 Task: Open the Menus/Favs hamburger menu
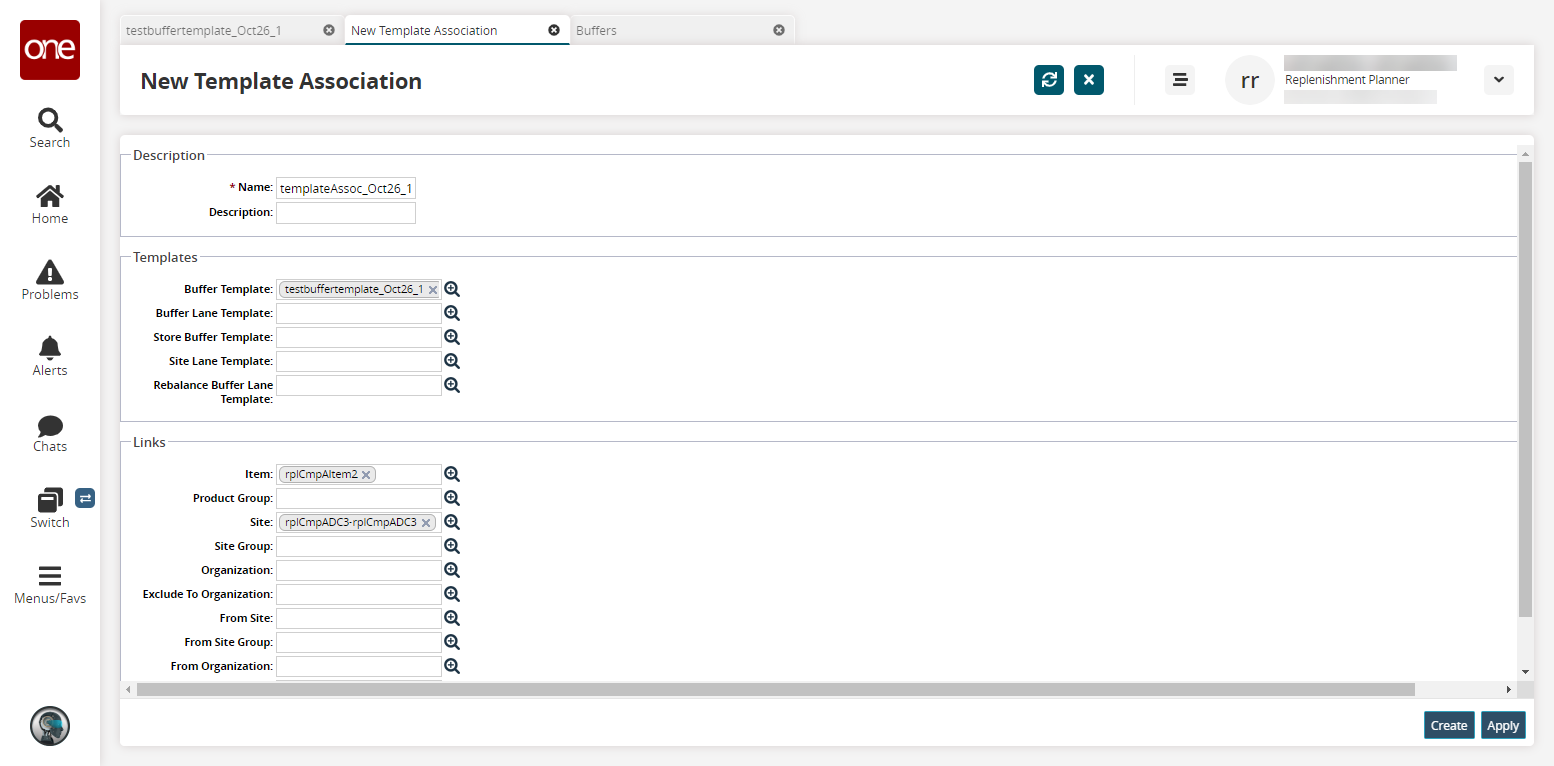pyautogui.click(x=50, y=576)
